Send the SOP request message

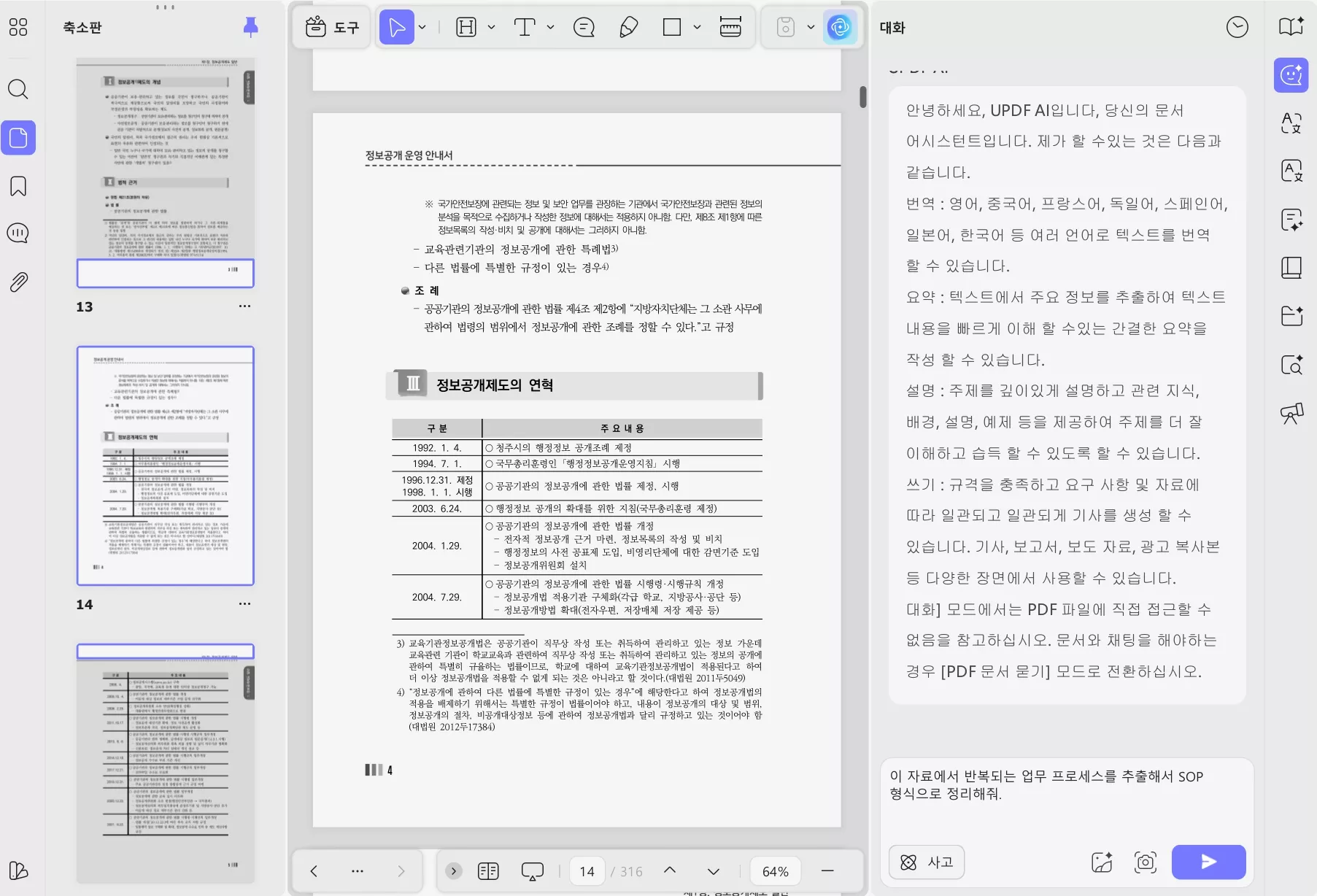(1208, 862)
